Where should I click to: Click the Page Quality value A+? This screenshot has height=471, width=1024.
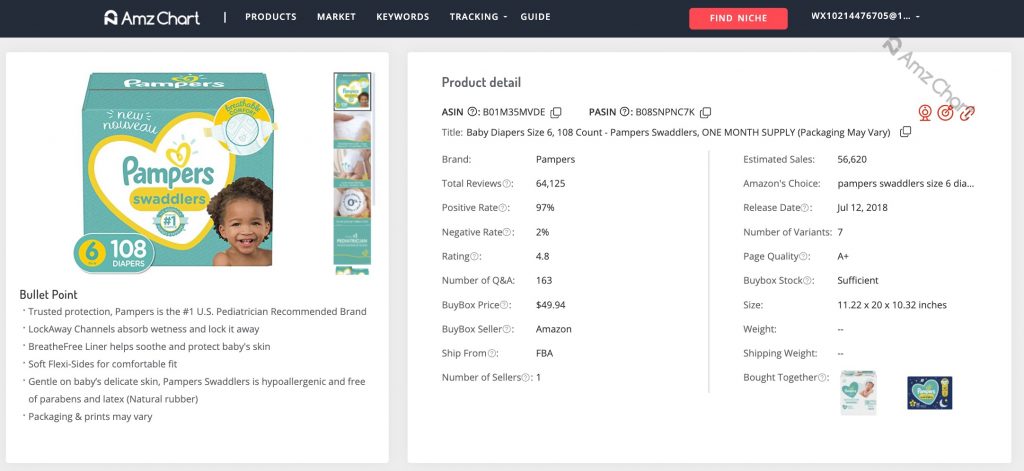tap(843, 257)
